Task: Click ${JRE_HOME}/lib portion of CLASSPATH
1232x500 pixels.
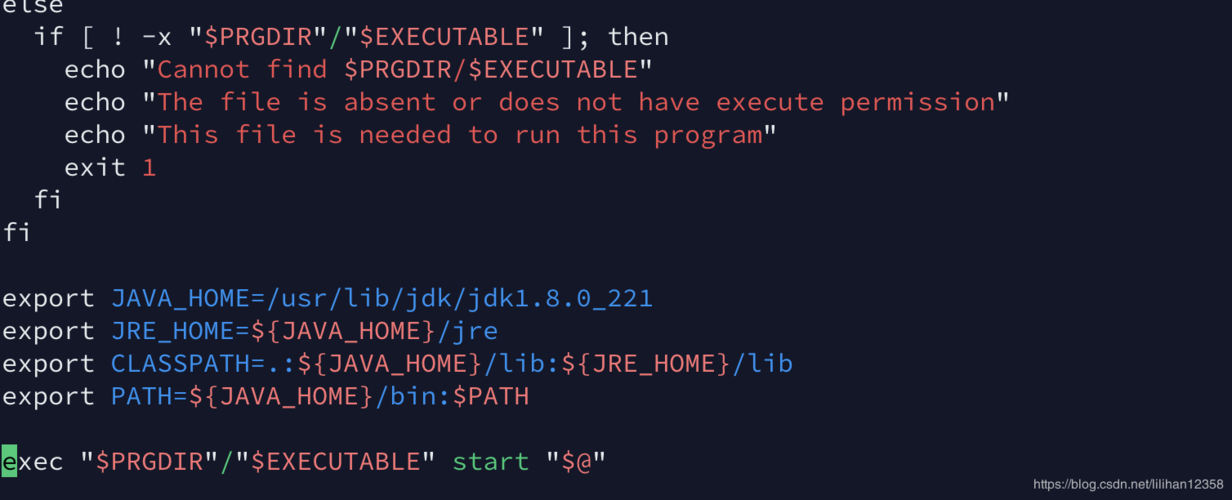Action: point(677,363)
